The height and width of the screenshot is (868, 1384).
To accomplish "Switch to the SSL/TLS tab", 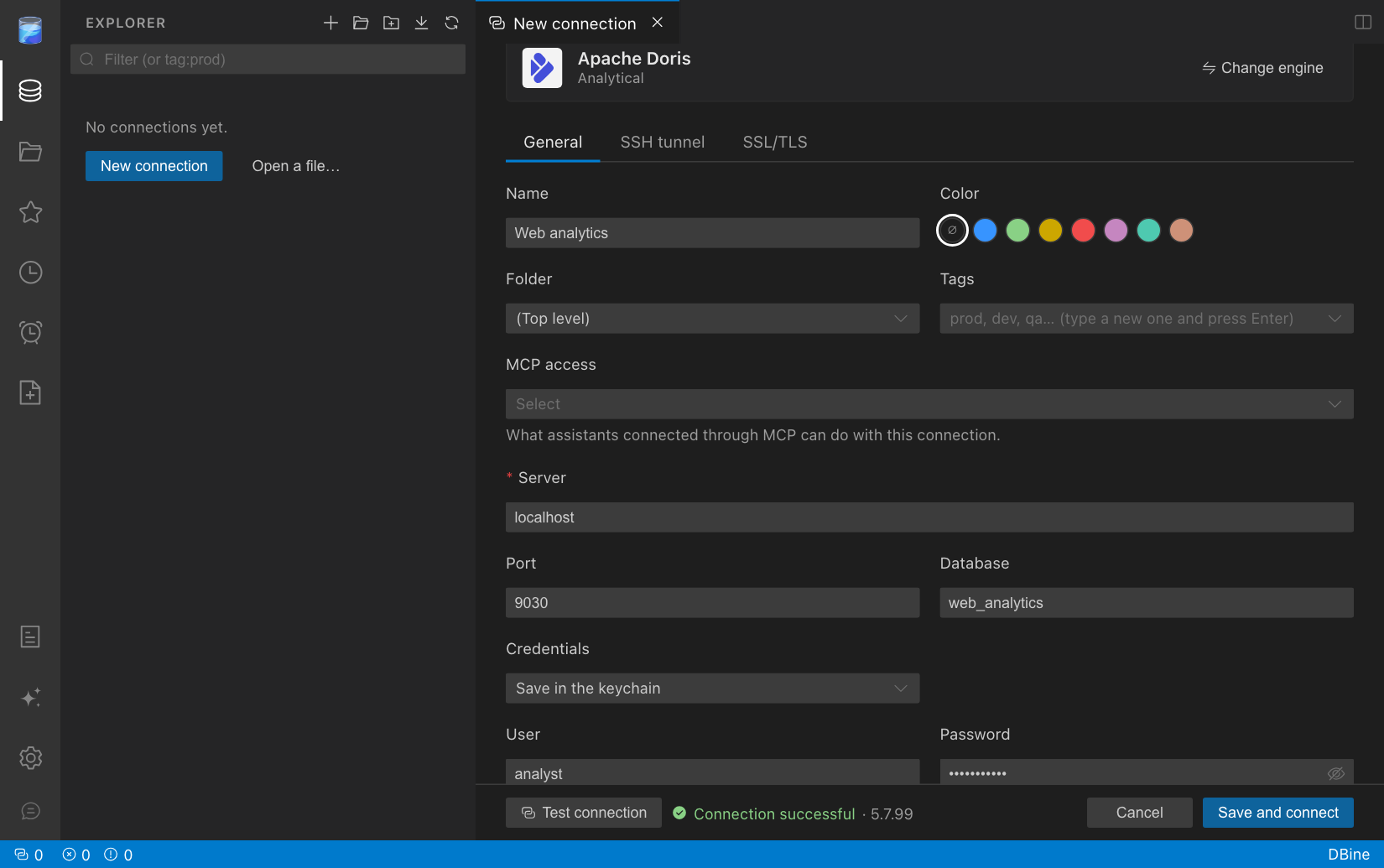I will 775,143.
